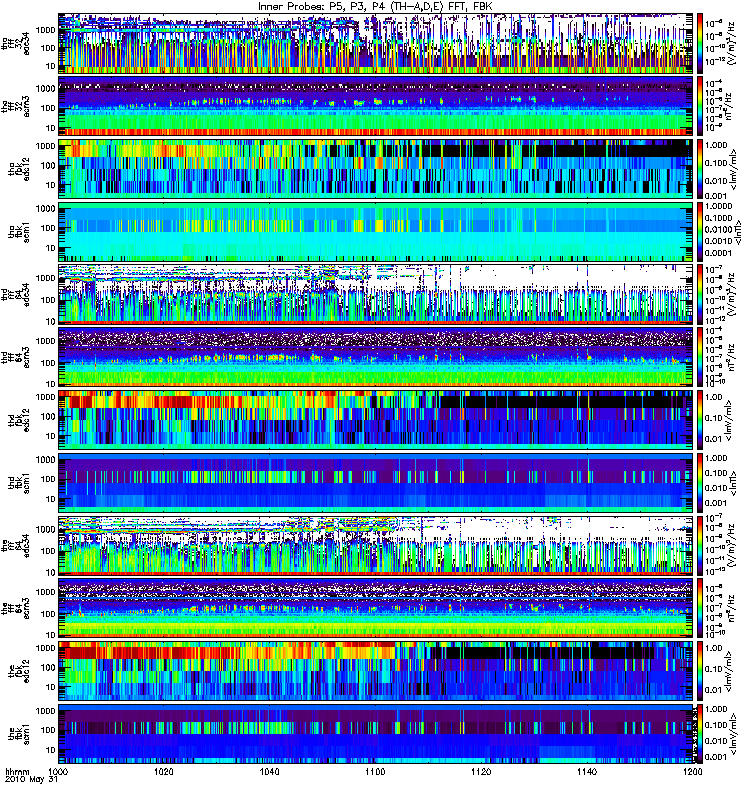Select the thd fbk edc12 filter bank panel
The image size is (750, 800).
click(x=376, y=420)
